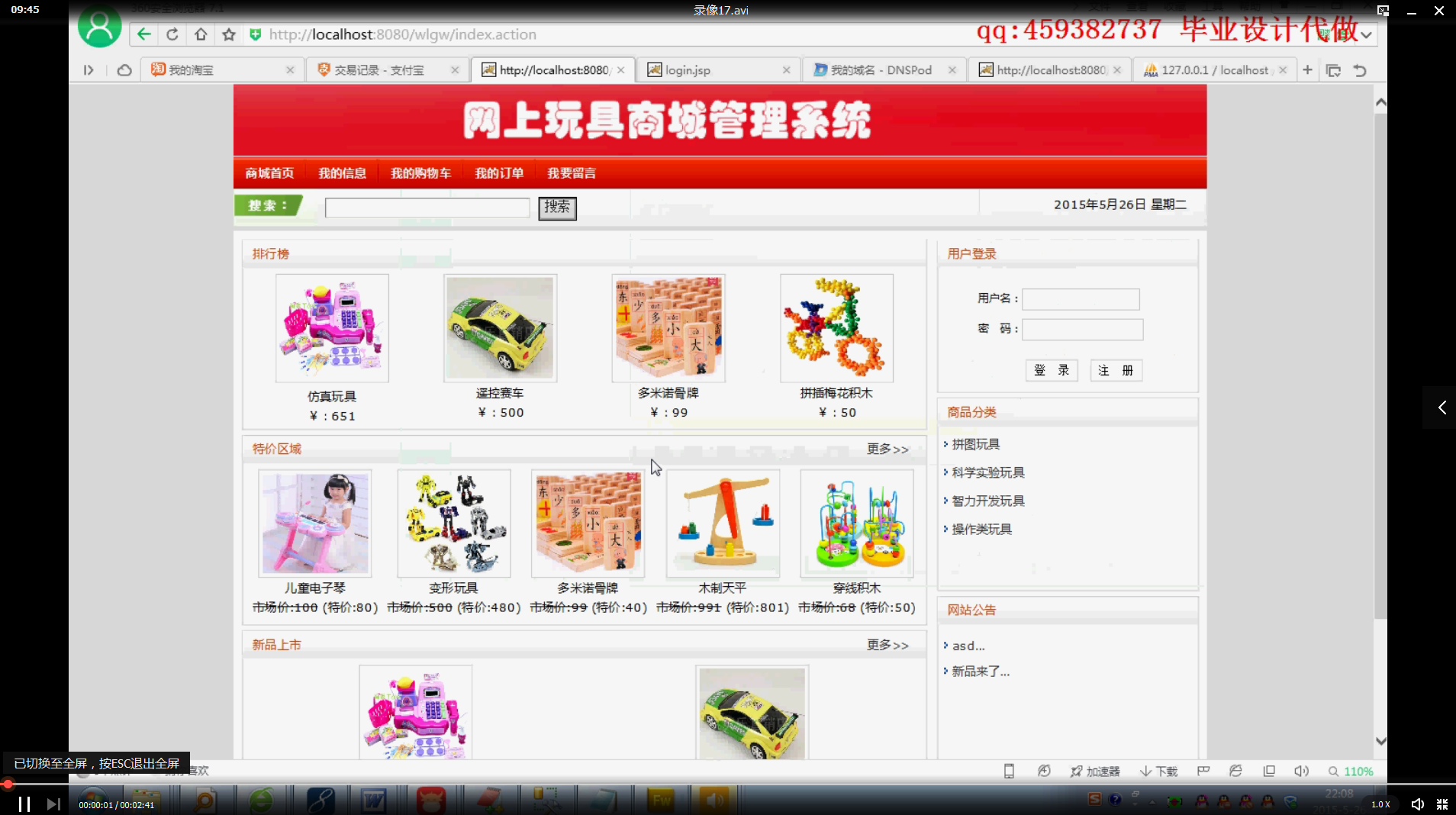The image size is (1456, 815).
Task: Click the 搜索 search button
Action: [x=557, y=208]
